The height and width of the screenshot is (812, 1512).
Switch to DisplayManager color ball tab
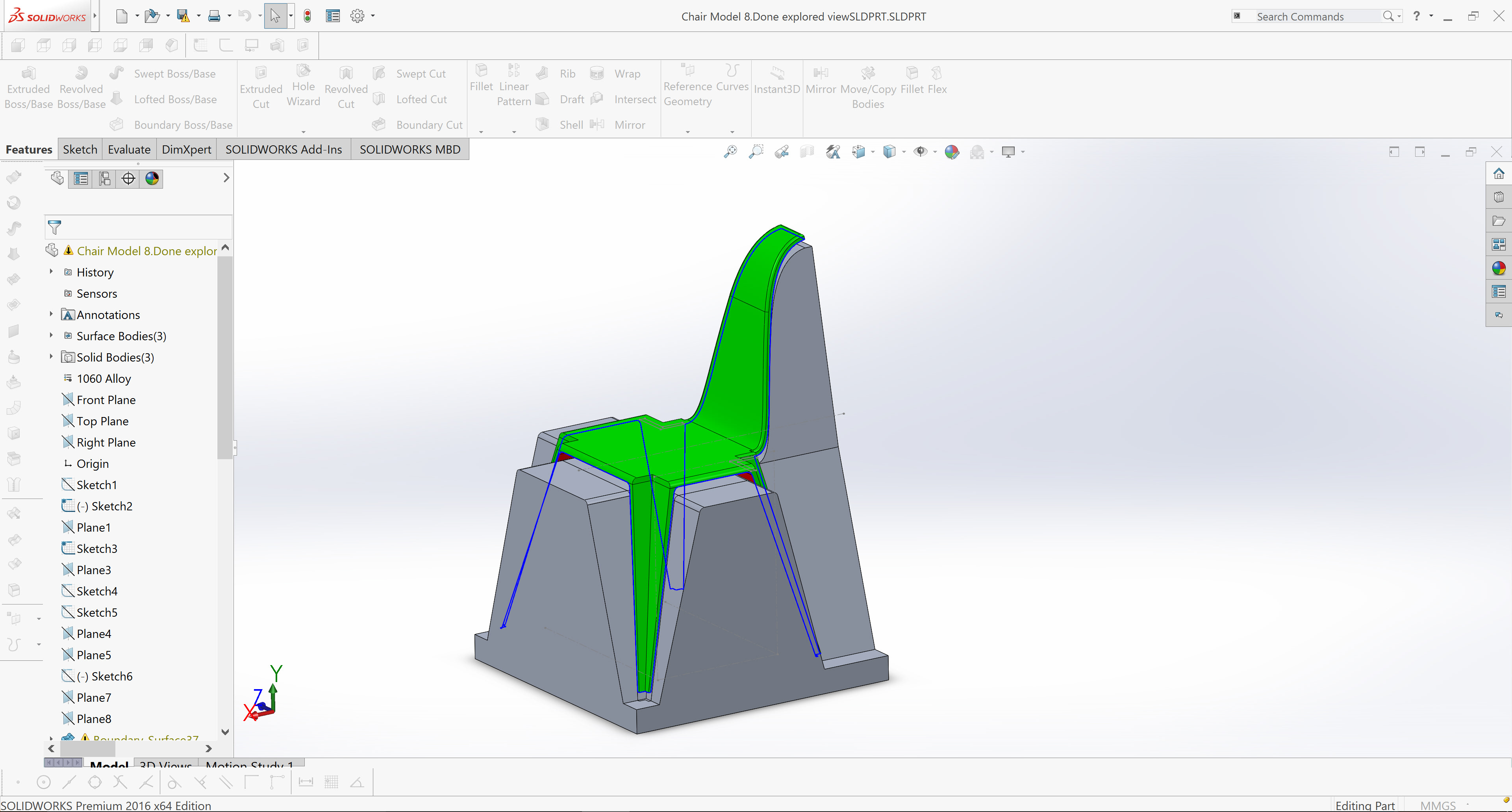coord(152,178)
